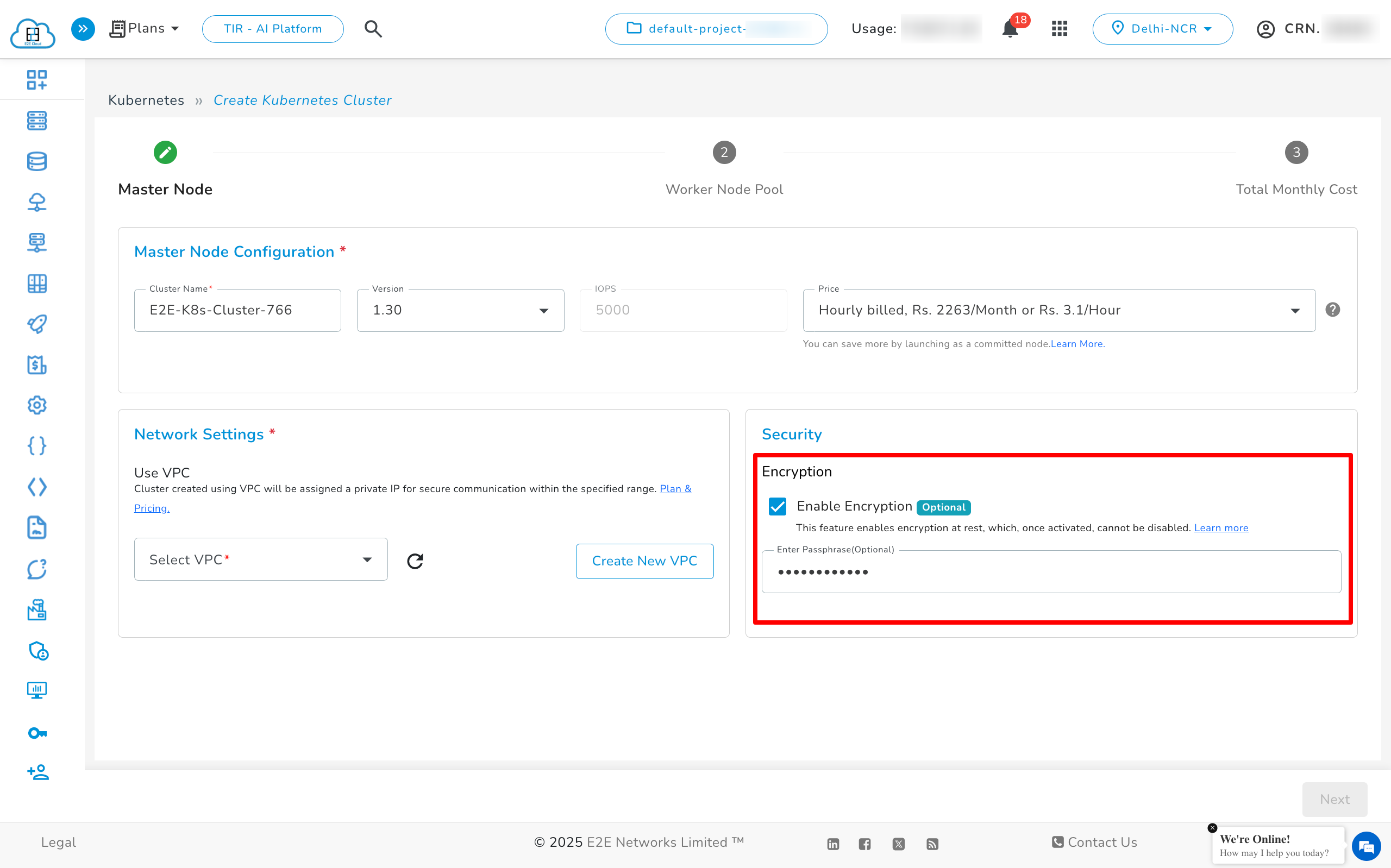Image resolution: width=1391 pixels, height=868 pixels.
Task: Dismiss the We're Online chat popup
Action: click(x=1212, y=827)
